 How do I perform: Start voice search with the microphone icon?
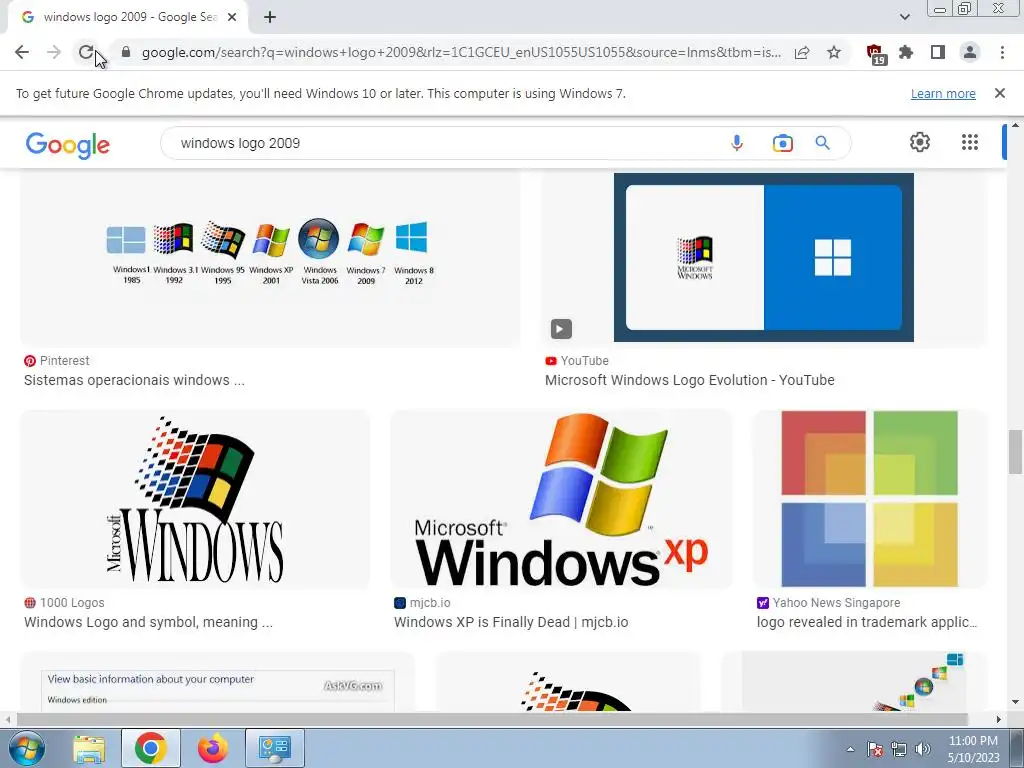point(737,143)
